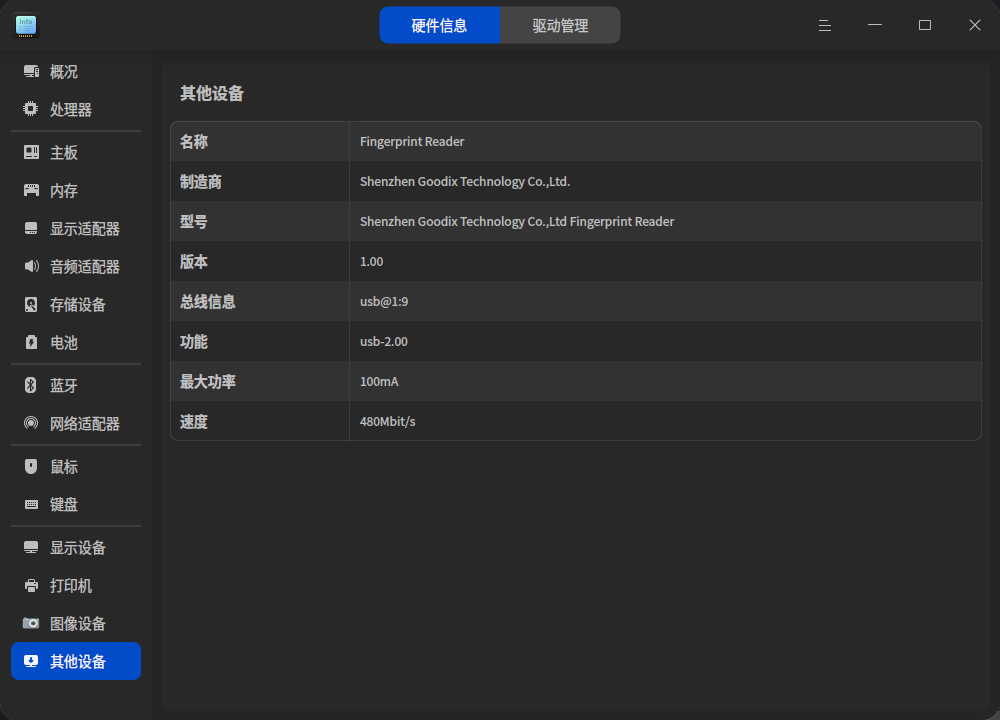Image resolution: width=1000 pixels, height=720 pixels.
Task: Open the 显示设备 monitor icon
Action: [31, 547]
